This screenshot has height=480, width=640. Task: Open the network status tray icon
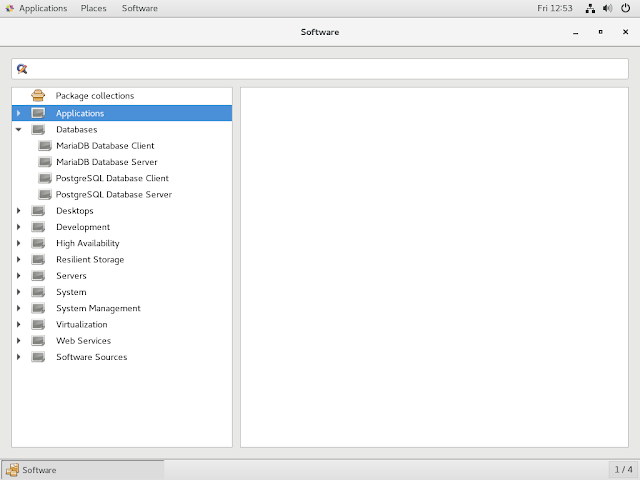click(590, 8)
